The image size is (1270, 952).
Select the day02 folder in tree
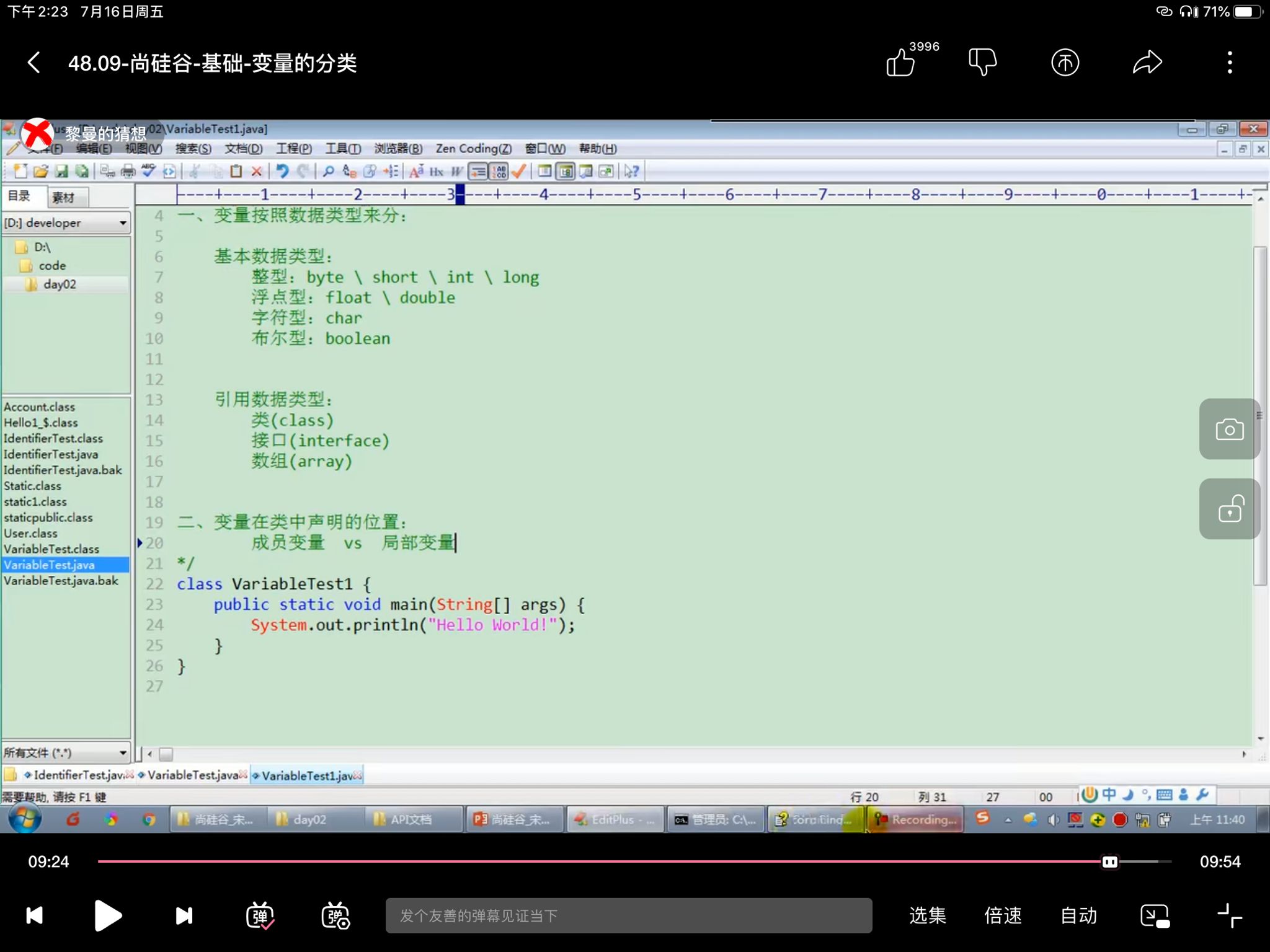(x=60, y=284)
